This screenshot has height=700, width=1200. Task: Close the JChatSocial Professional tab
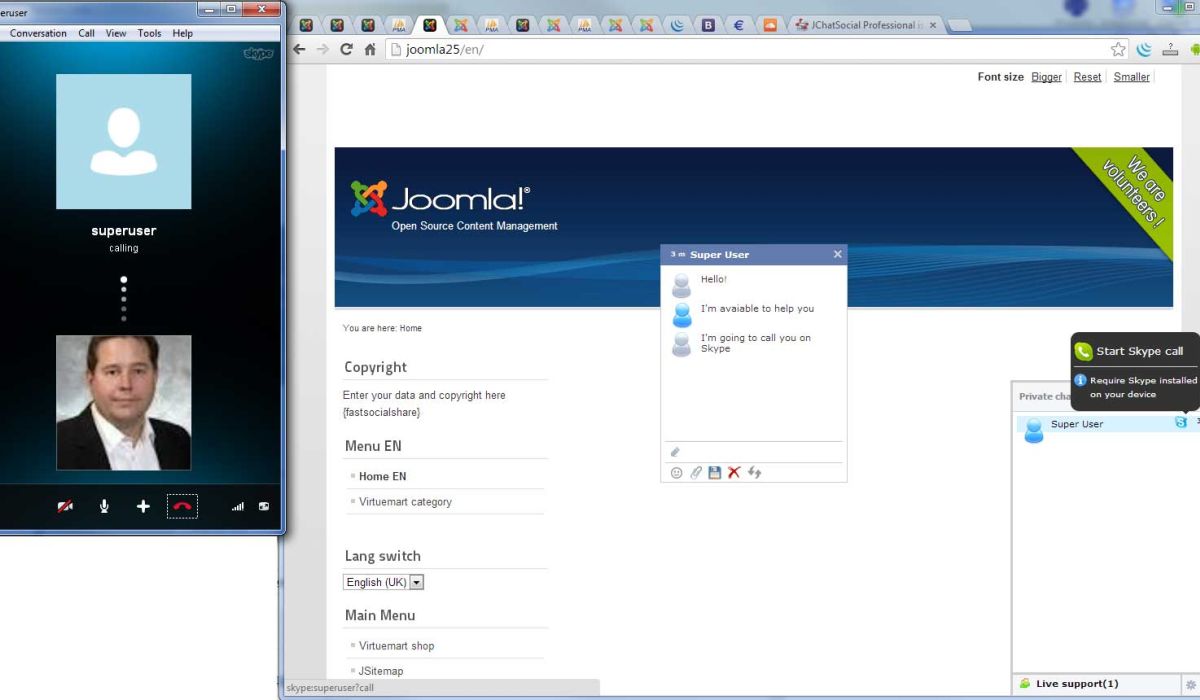[x=933, y=25]
